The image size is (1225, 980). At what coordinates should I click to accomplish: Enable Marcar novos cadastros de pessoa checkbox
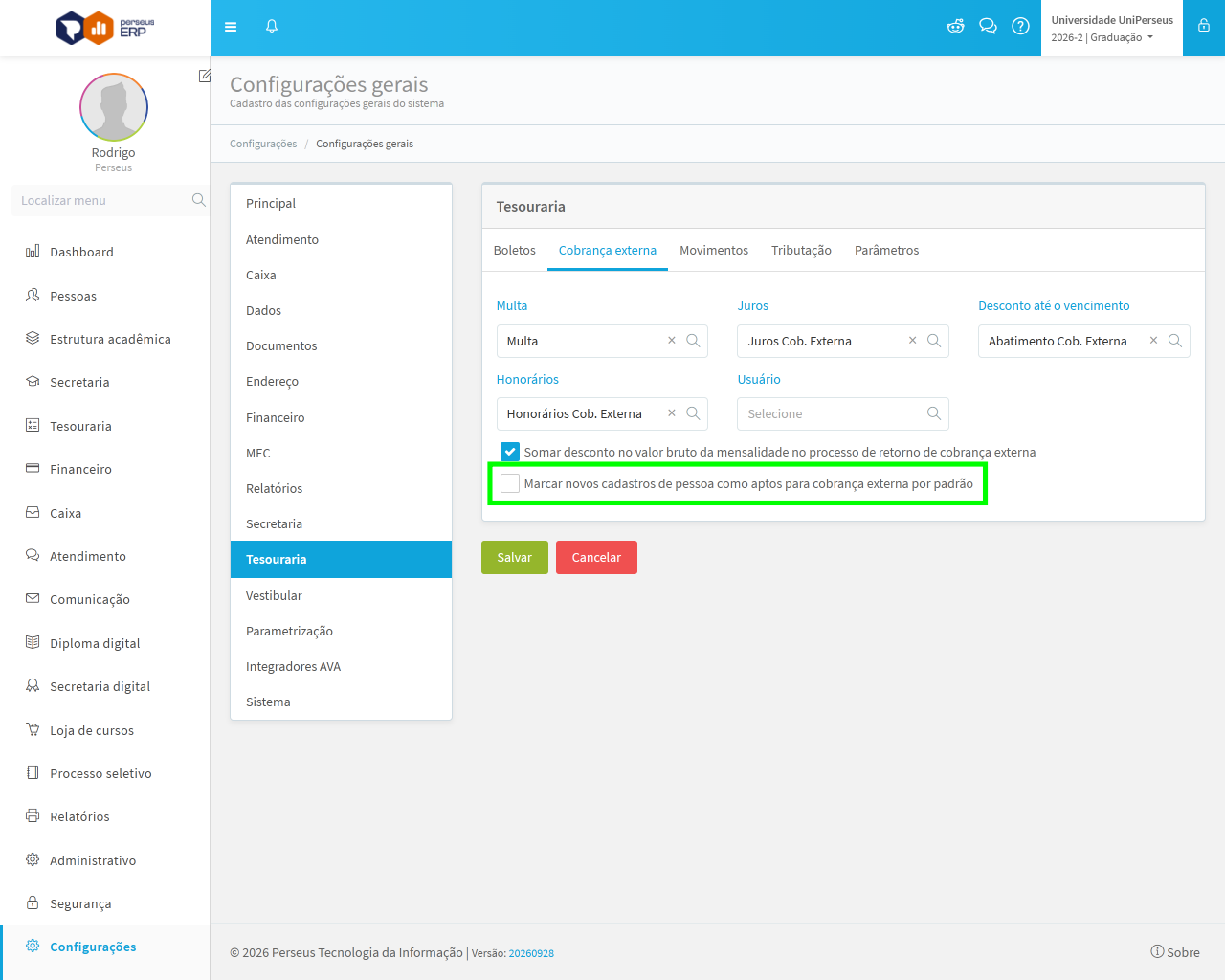(x=510, y=483)
